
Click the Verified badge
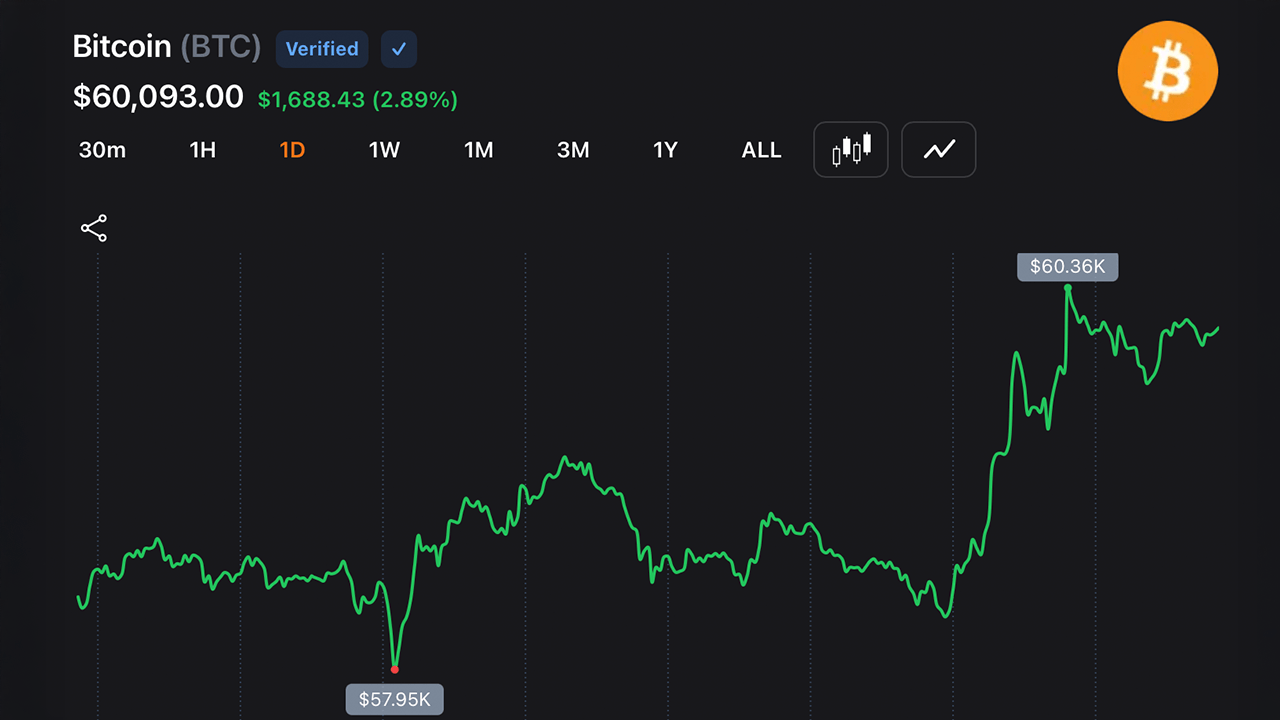pyautogui.click(x=322, y=49)
